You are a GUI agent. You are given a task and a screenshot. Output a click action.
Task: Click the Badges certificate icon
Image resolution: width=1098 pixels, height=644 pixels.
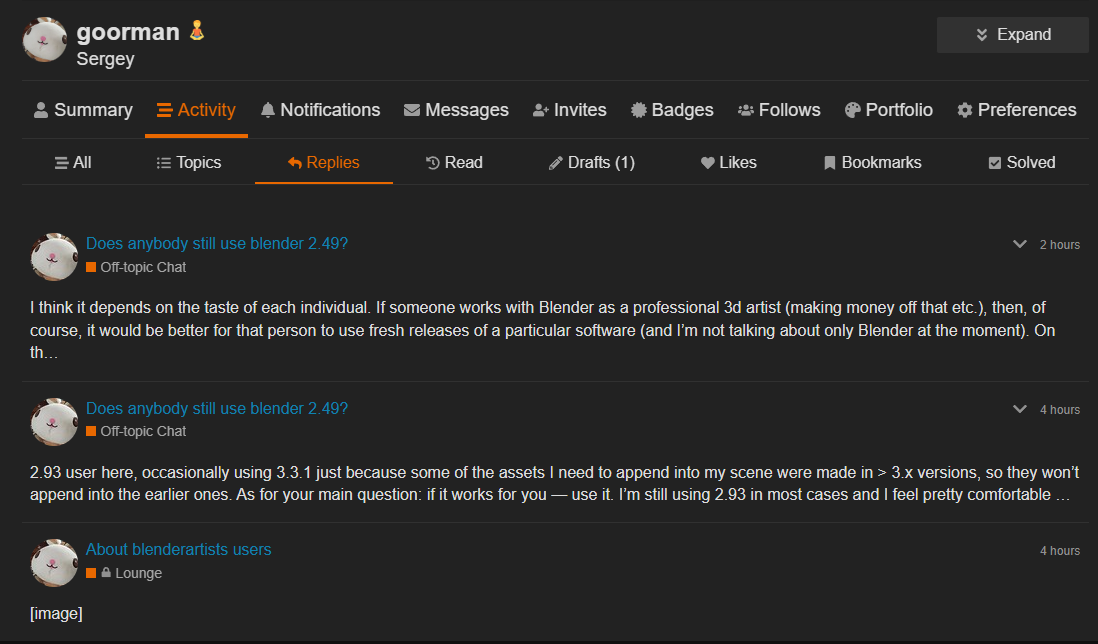pos(639,110)
